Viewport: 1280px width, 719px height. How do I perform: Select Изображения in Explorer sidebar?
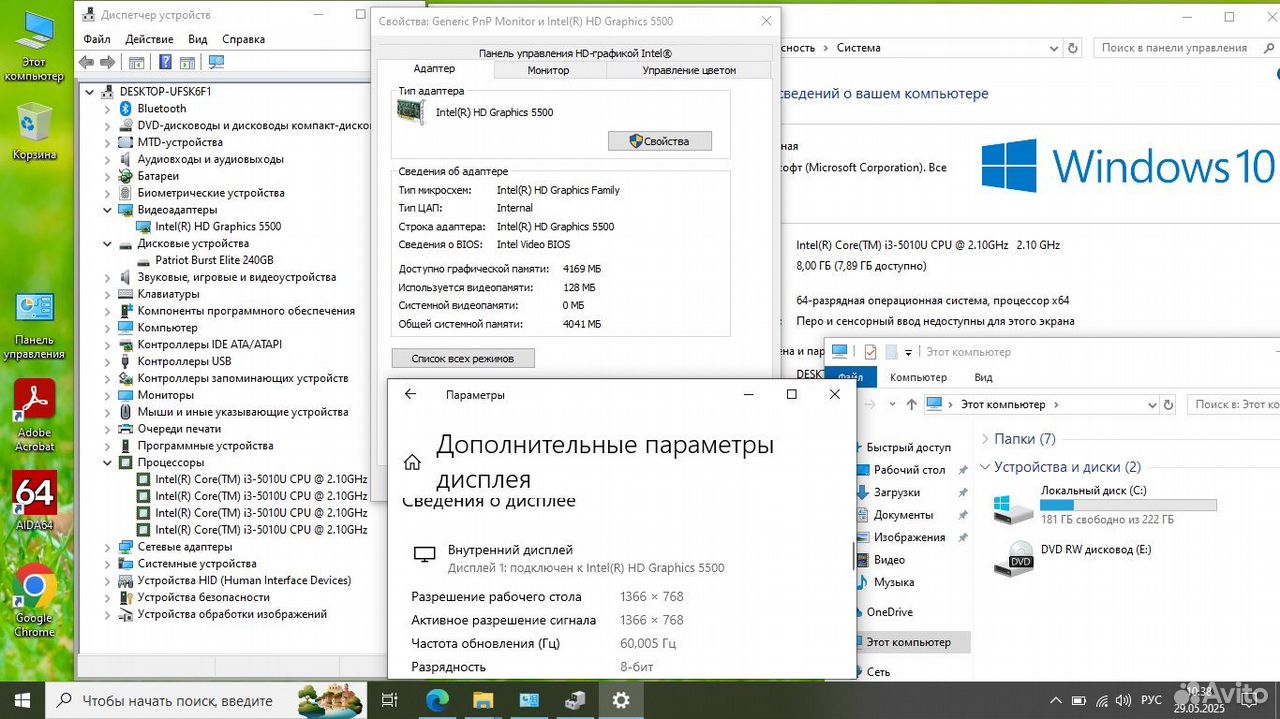point(909,537)
